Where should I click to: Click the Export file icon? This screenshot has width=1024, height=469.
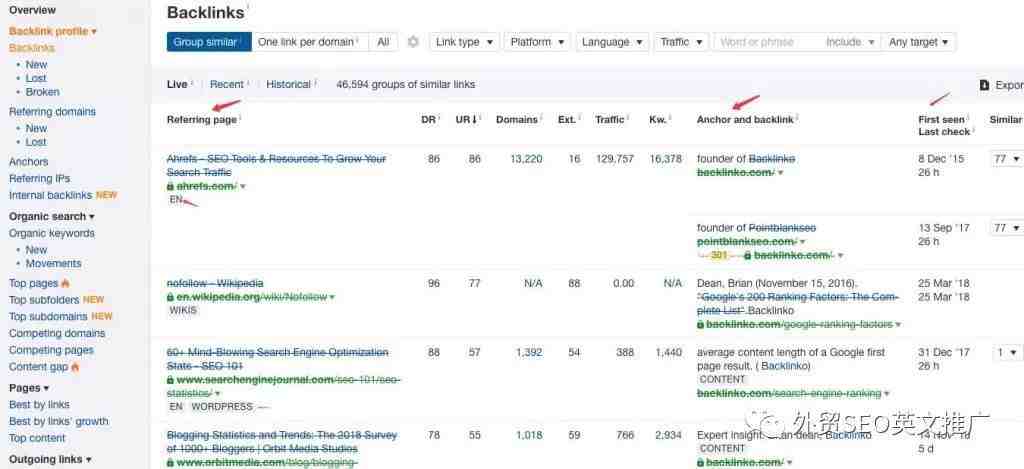pyautogui.click(x=984, y=85)
